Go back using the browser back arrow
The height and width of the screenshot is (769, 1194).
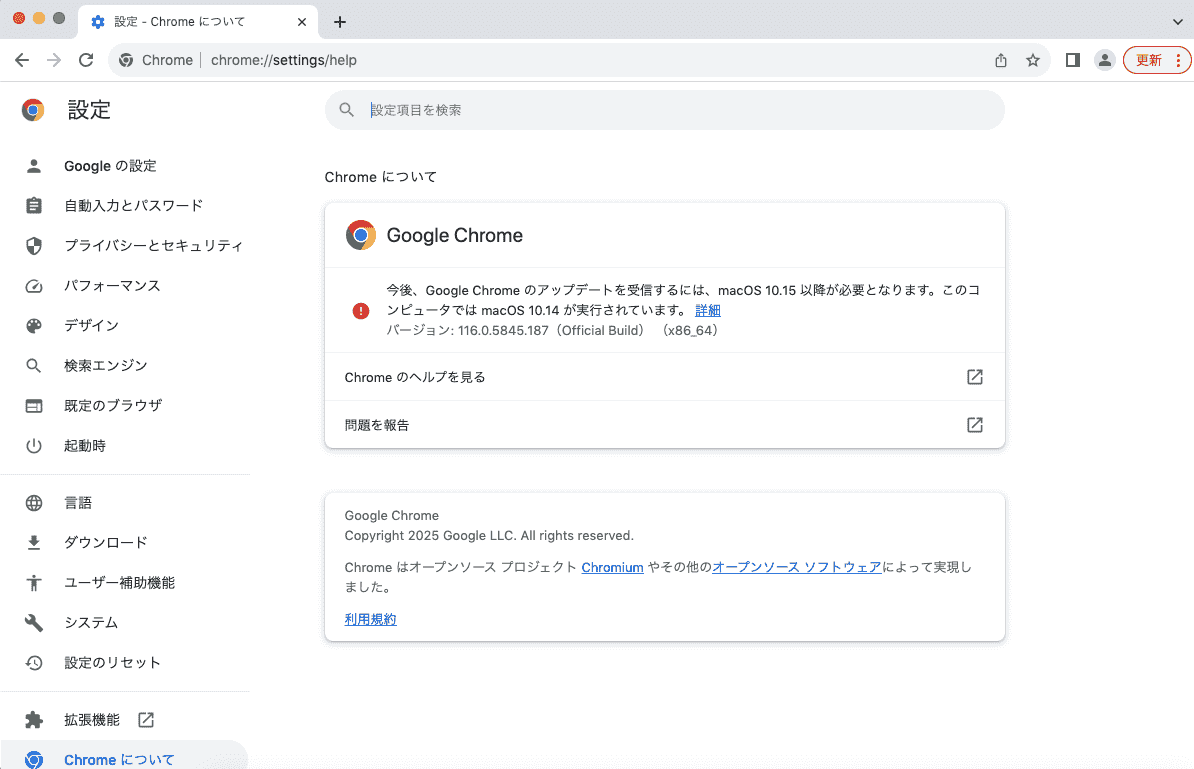point(22,60)
